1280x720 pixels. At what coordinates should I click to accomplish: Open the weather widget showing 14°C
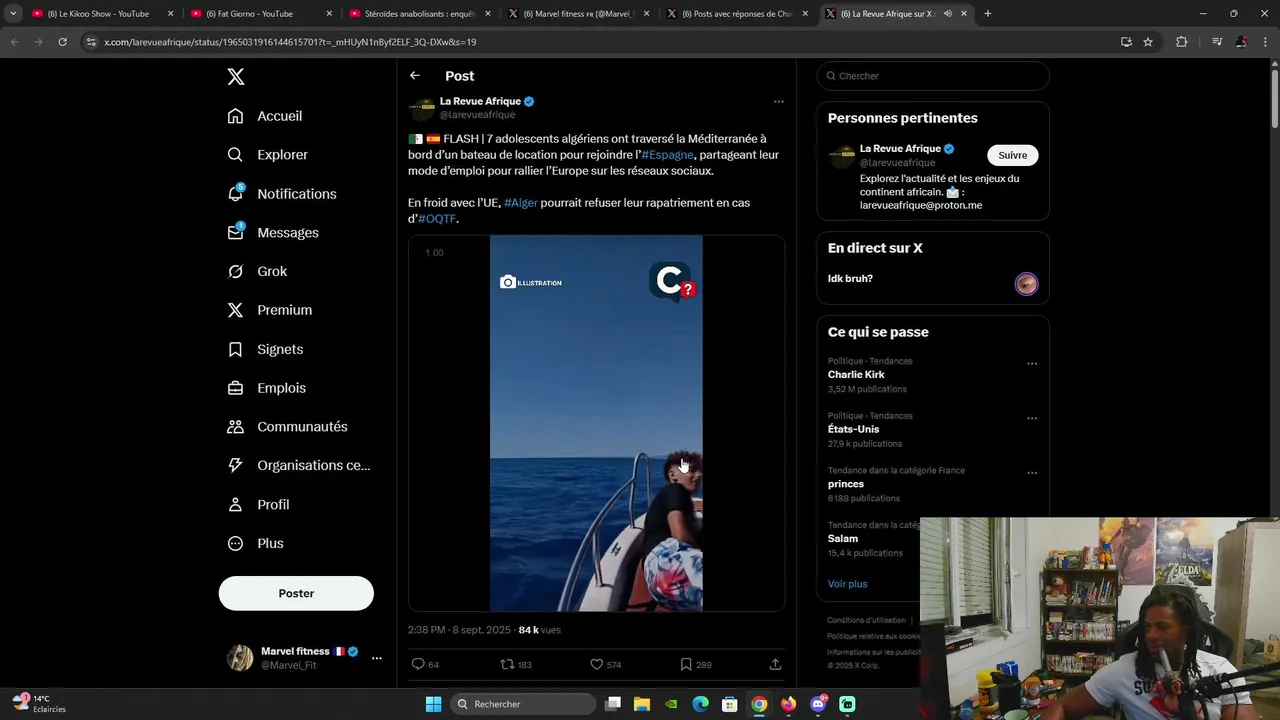click(40, 704)
